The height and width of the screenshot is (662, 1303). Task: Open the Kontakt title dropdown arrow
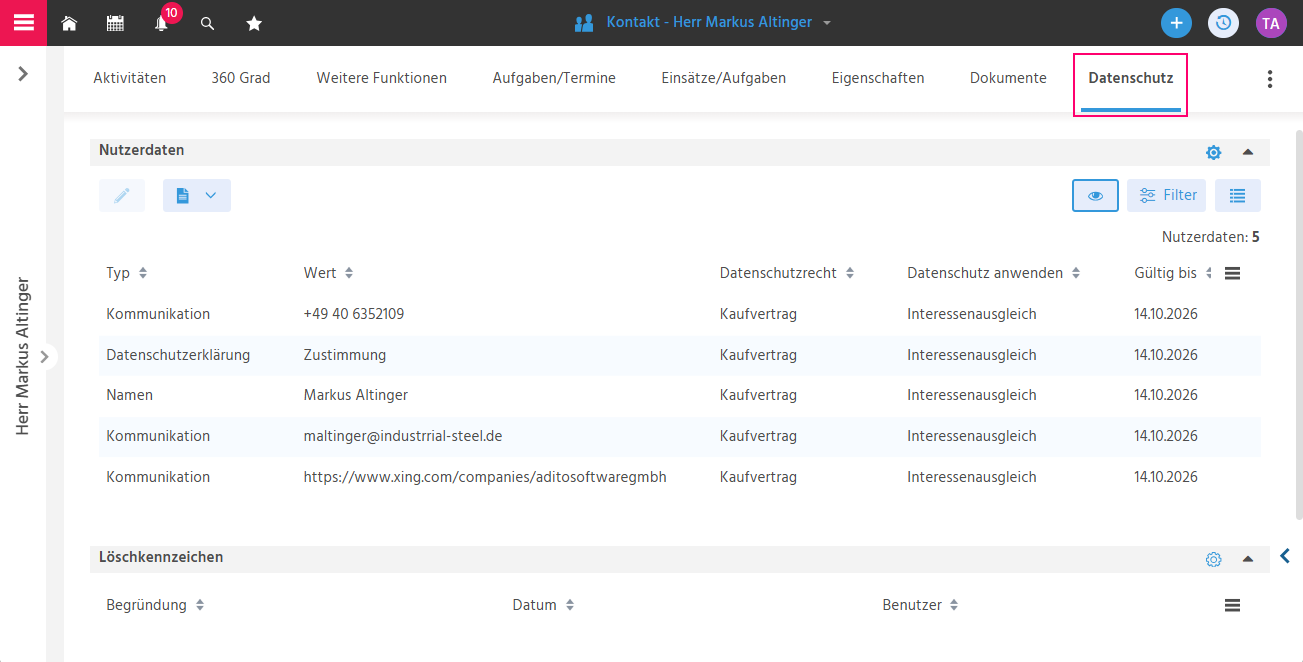(x=827, y=23)
